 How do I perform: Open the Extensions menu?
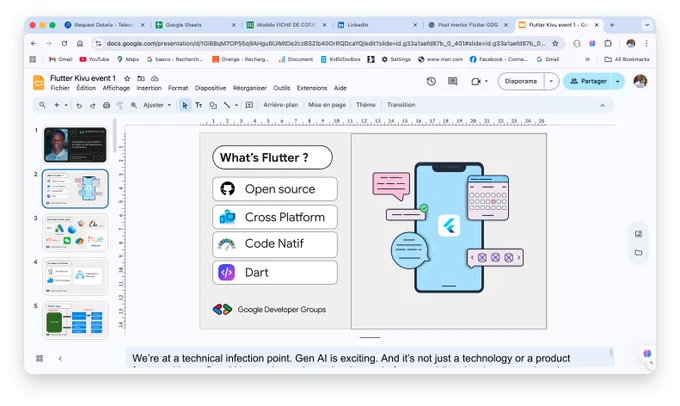pos(312,88)
